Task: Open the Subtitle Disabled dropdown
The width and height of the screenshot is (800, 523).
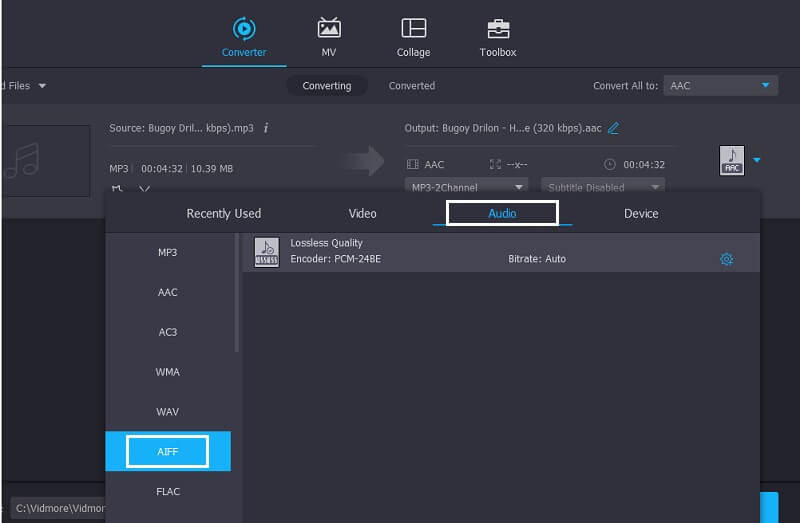Action: 603,187
